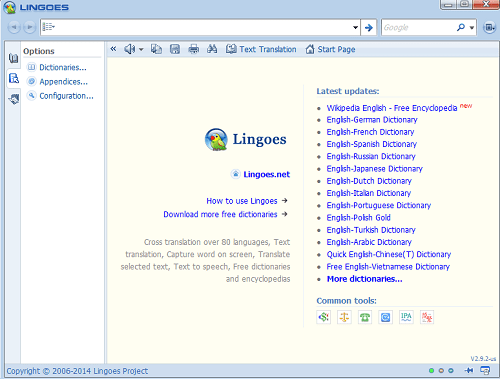The height and width of the screenshot is (379, 500).
Task: Click the copy icon in toolbar
Action: click(156, 49)
